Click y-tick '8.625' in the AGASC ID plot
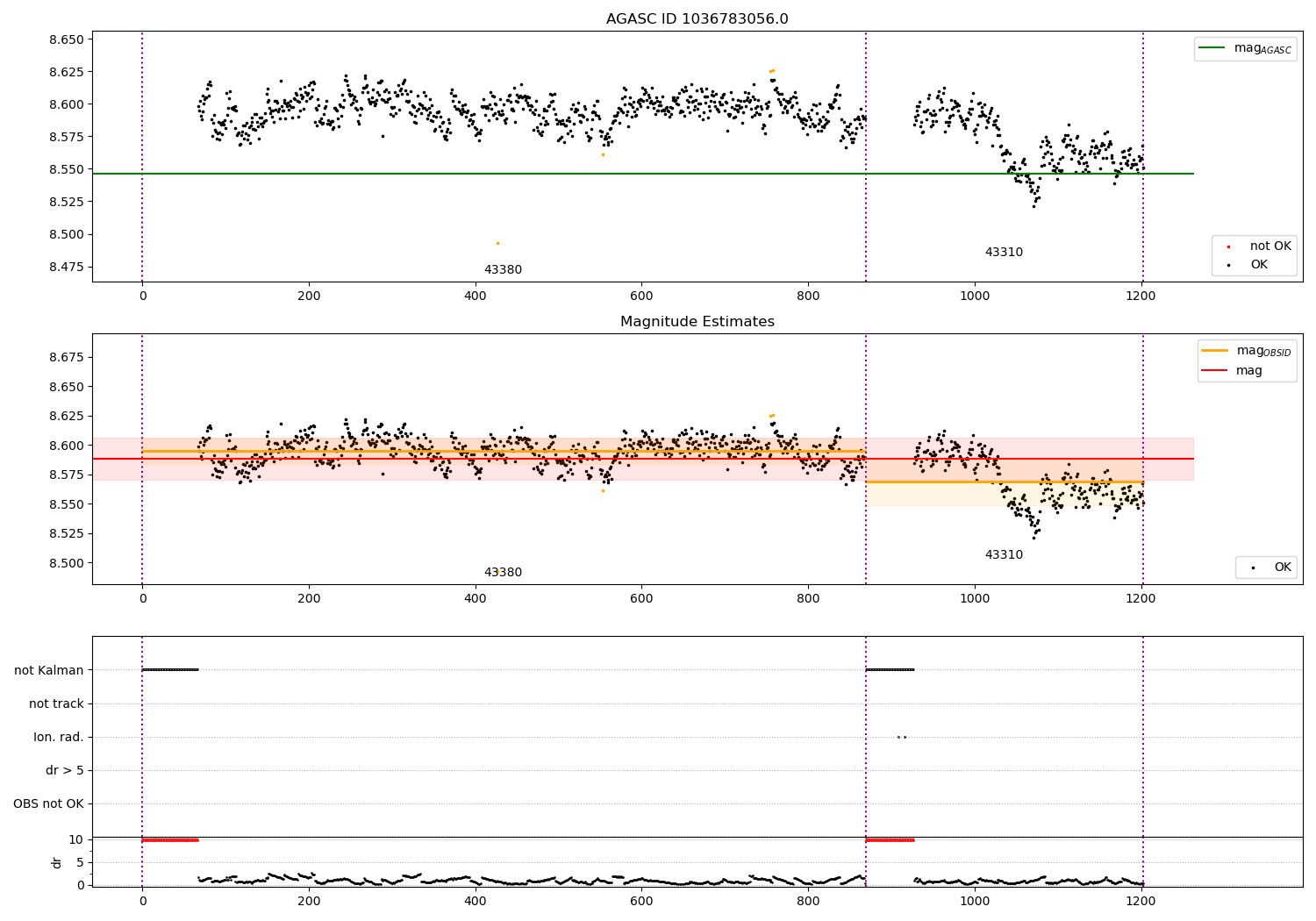This screenshot has width=1316, height=921. pos(66,72)
